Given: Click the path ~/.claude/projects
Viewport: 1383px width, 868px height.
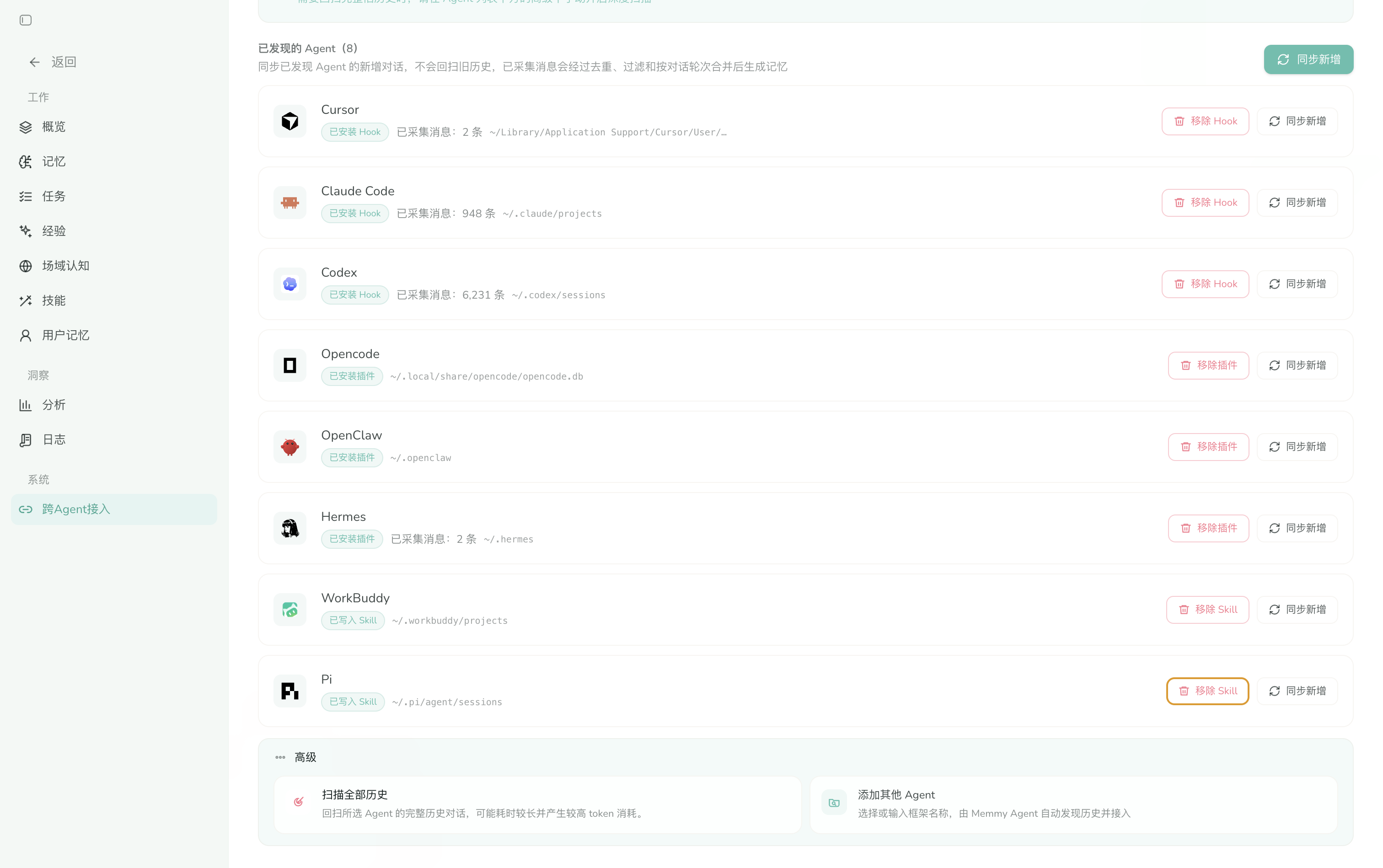Looking at the screenshot, I should point(552,214).
